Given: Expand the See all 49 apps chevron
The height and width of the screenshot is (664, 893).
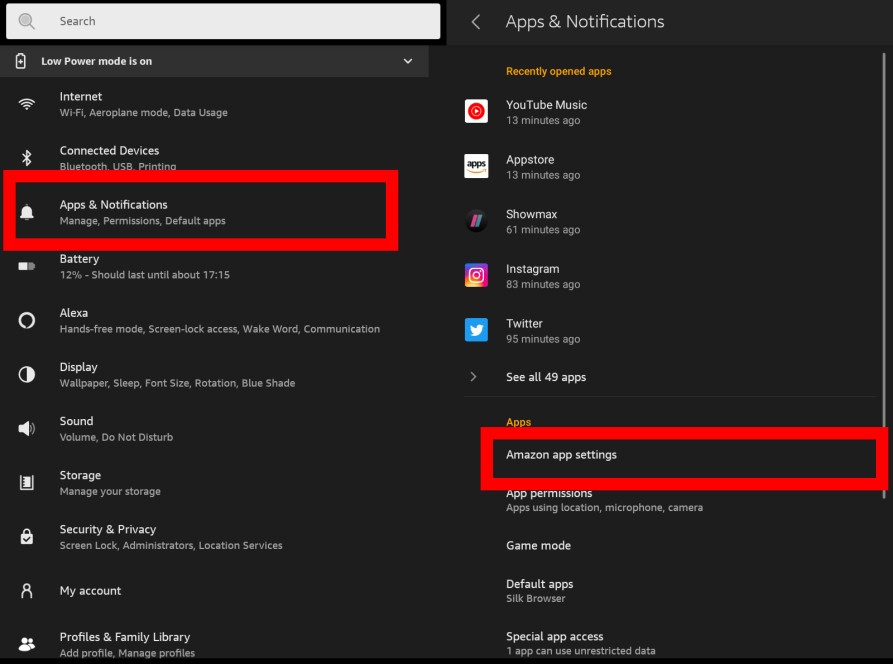Looking at the screenshot, I should [473, 376].
